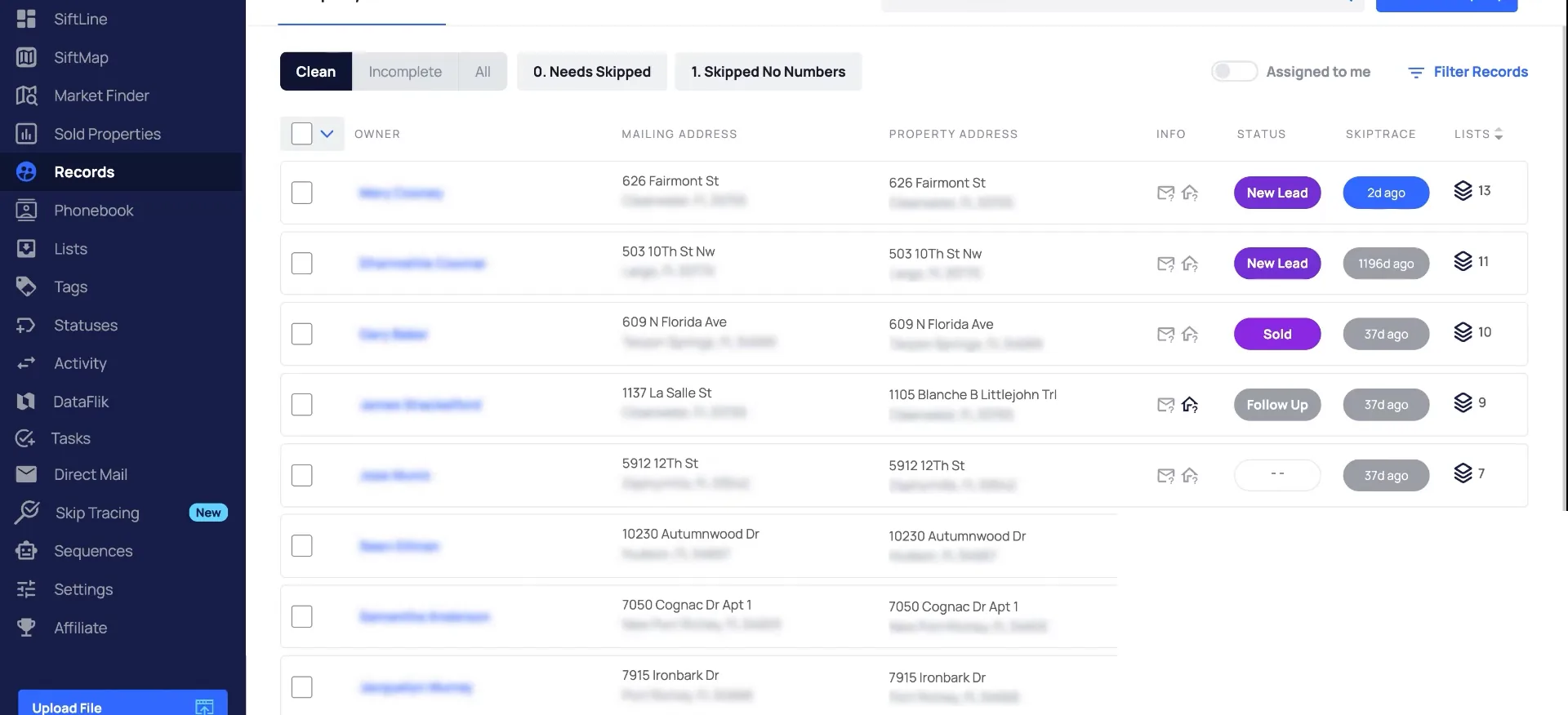Change the Sold status on 609 N Florida Ave
The width and height of the screenshot is (1568, 715).
coord(1277,334)
